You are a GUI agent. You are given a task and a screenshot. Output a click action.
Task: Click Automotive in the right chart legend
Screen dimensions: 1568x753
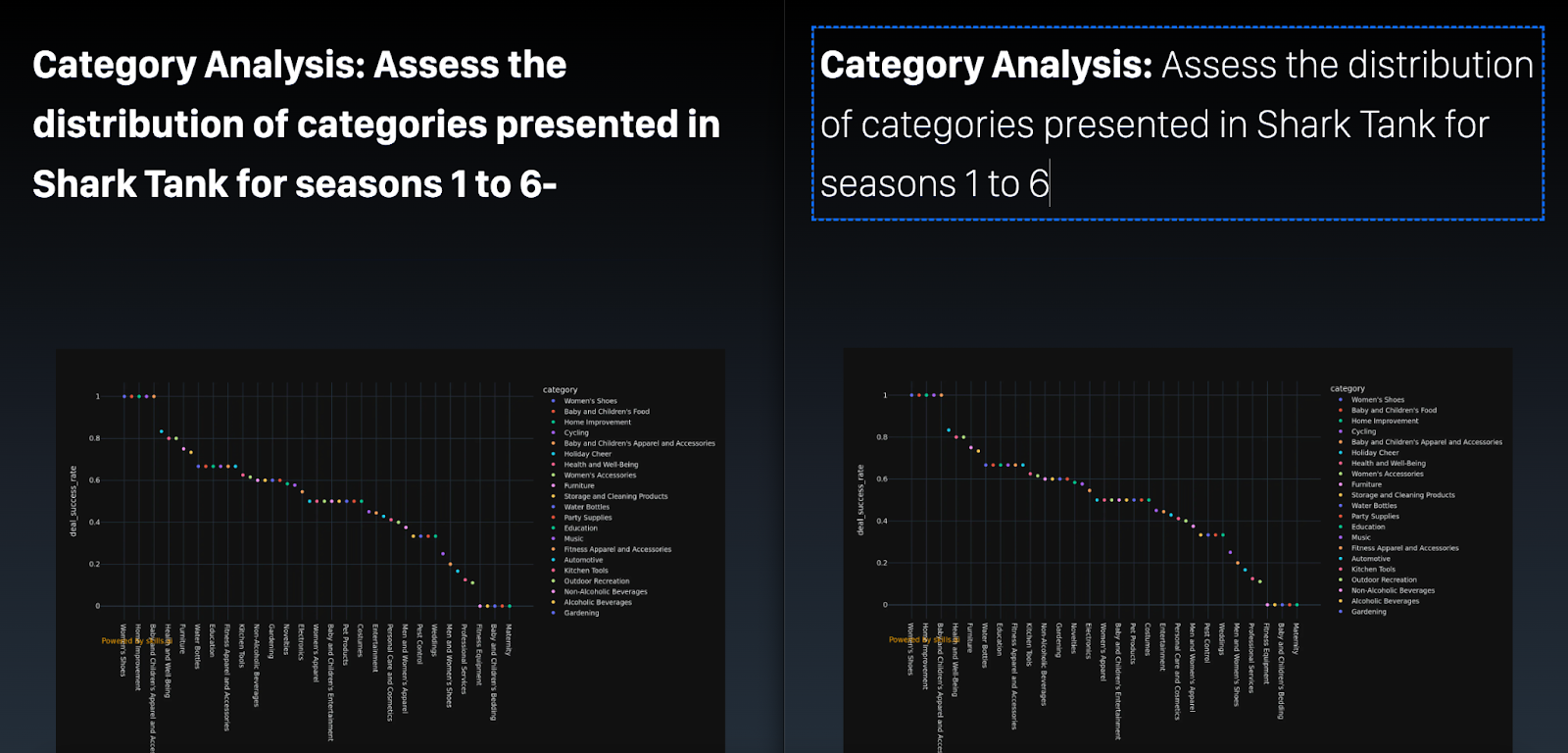(x=1371, y=559)
